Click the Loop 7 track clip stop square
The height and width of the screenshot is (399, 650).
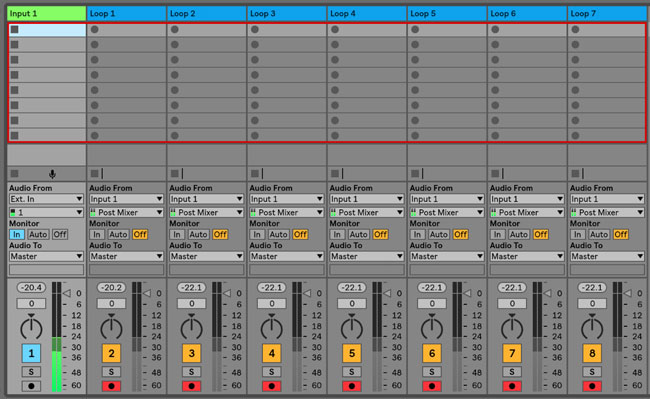(x=575, y=174)
